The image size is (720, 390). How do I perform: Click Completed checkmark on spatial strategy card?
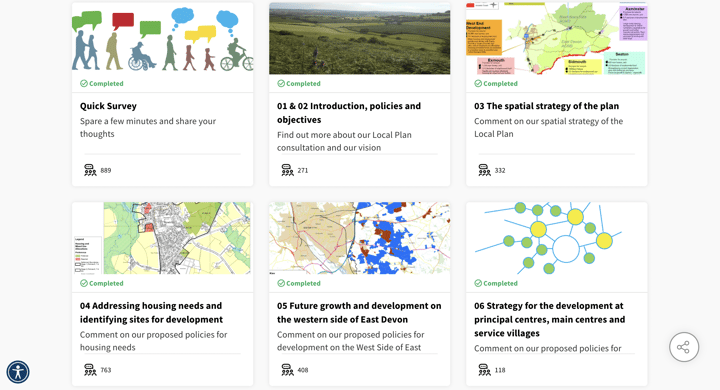(478, 84)
